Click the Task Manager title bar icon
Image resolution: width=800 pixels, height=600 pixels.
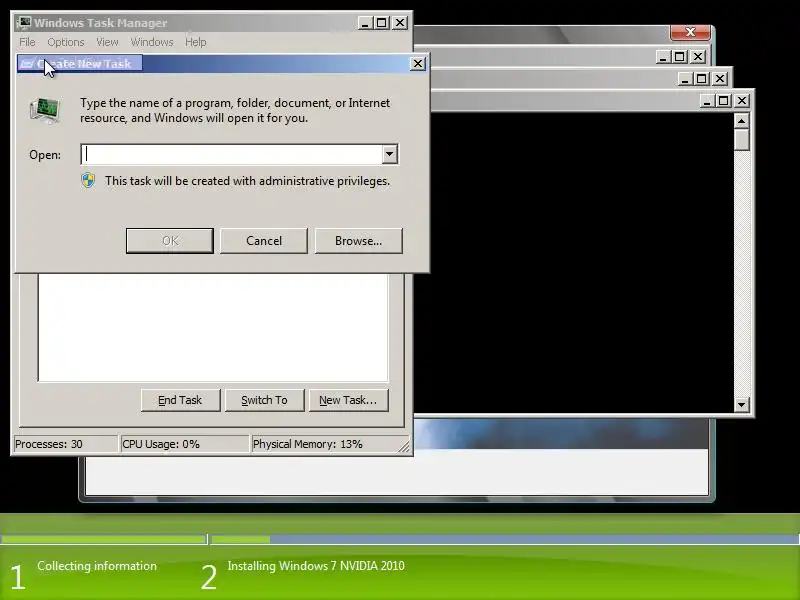23,23
